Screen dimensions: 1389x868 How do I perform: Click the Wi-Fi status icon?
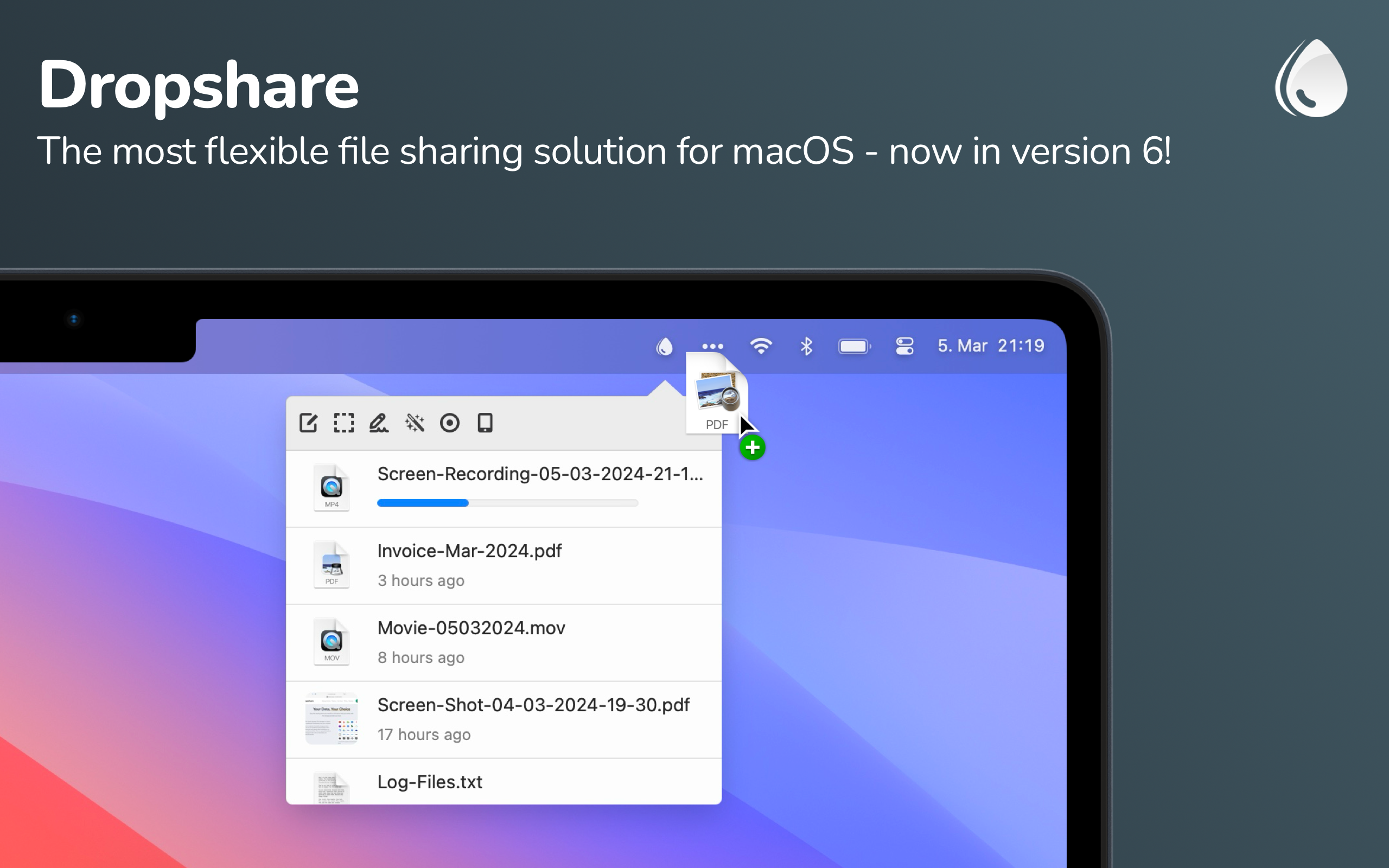point(761,346)
